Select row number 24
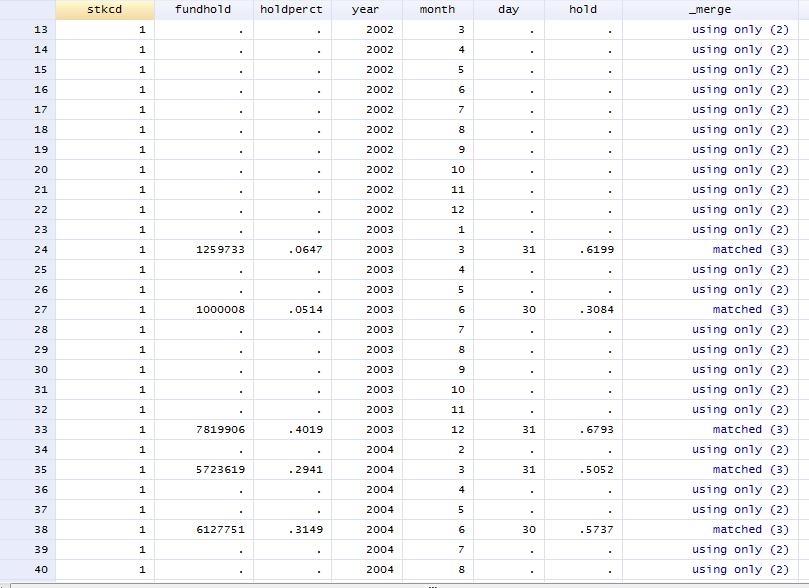The image size is (809, 588). coord(27,250)
